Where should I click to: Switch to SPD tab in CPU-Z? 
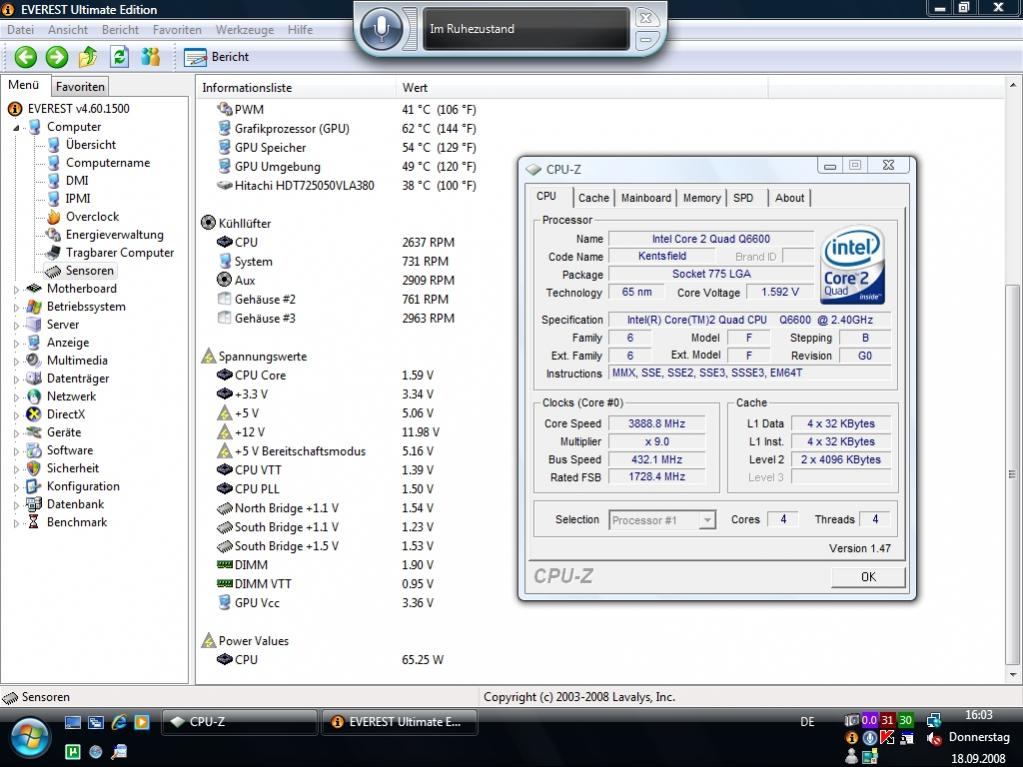click(743, 198)
